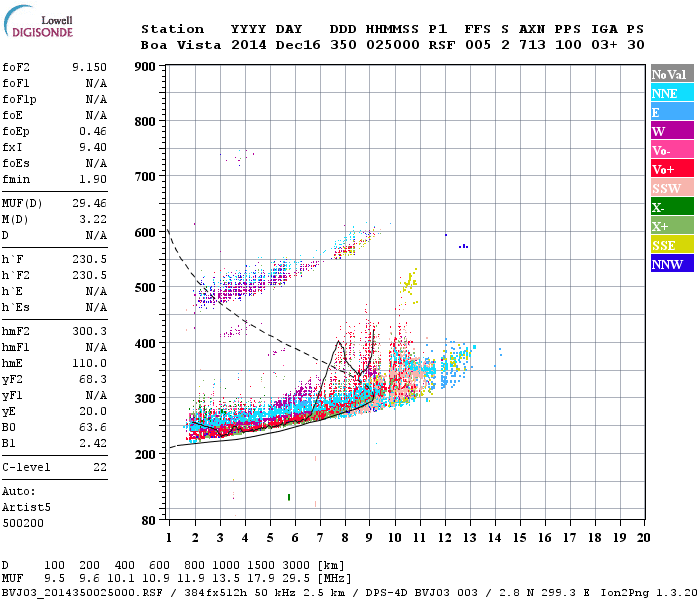The height and width of the screenshot is (600, 700).
Task: Select the No Val legend swatch
Action: click(x=672, y=74)
